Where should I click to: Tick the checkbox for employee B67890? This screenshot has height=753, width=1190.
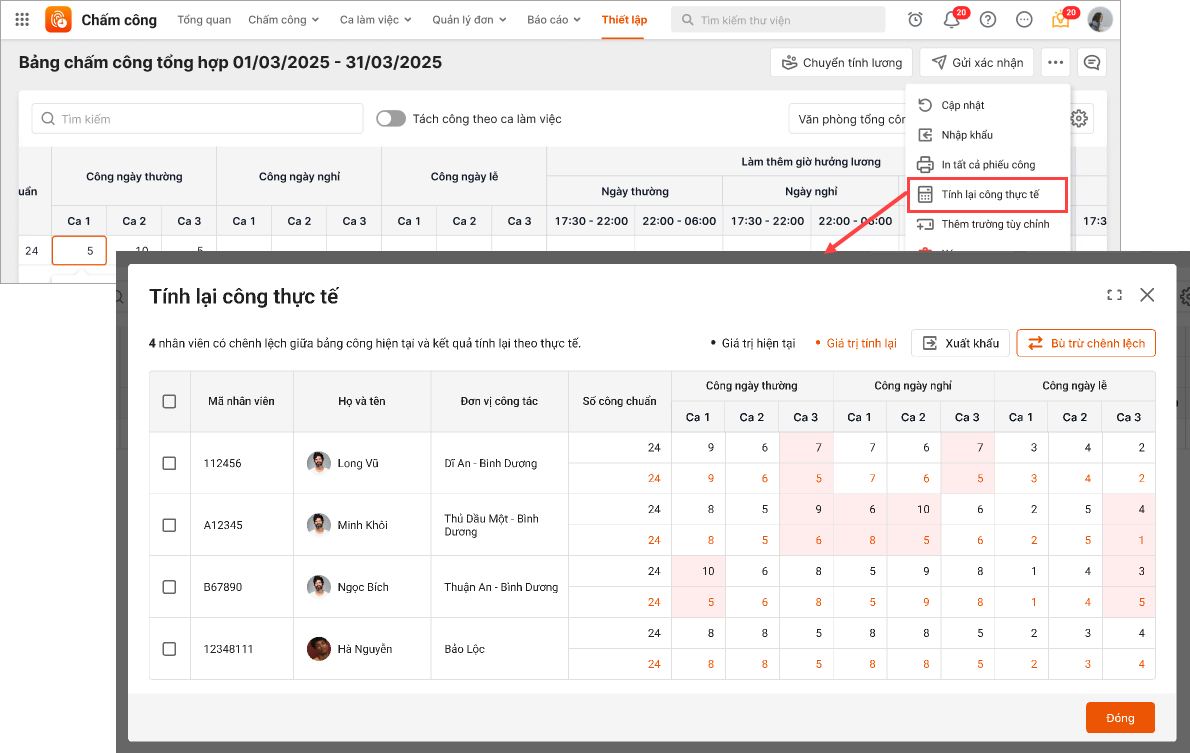[x=169, y=587]
